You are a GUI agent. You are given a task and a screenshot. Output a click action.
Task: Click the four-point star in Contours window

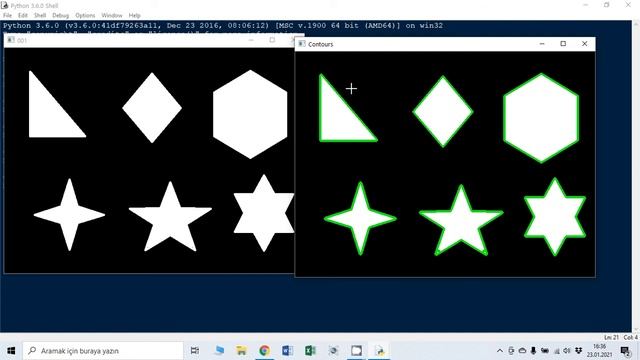point(360,218)
